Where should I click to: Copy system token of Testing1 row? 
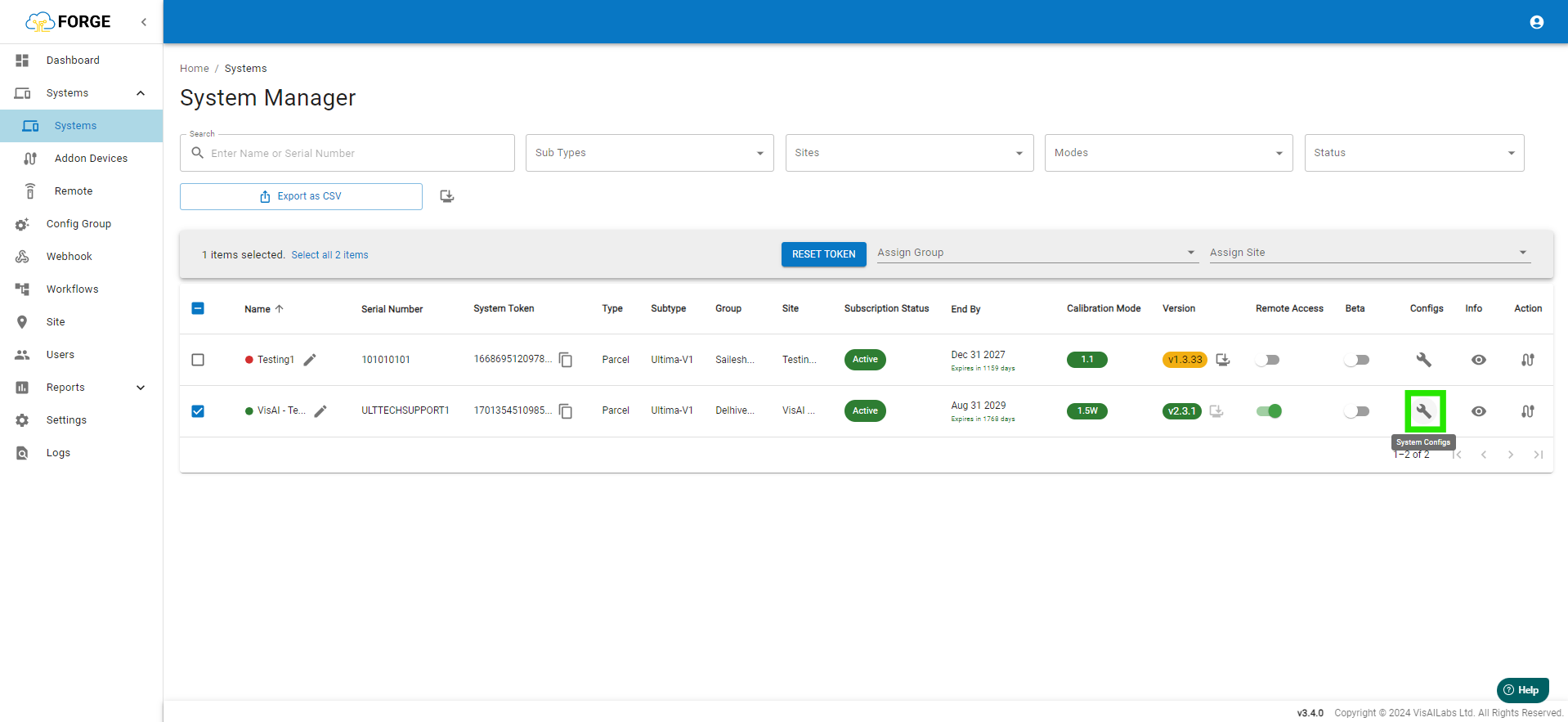click(x=565, y=360)
